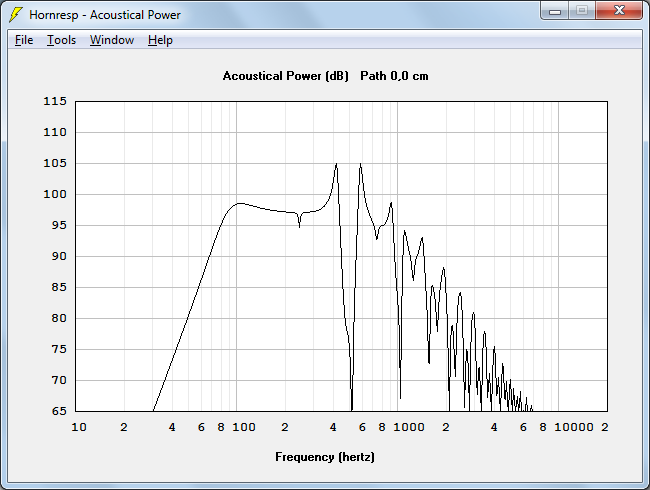Viewport: 650px width, 490px height.
Task: Click the 1000 frequency axis label
Action: (x=409, y=427)
